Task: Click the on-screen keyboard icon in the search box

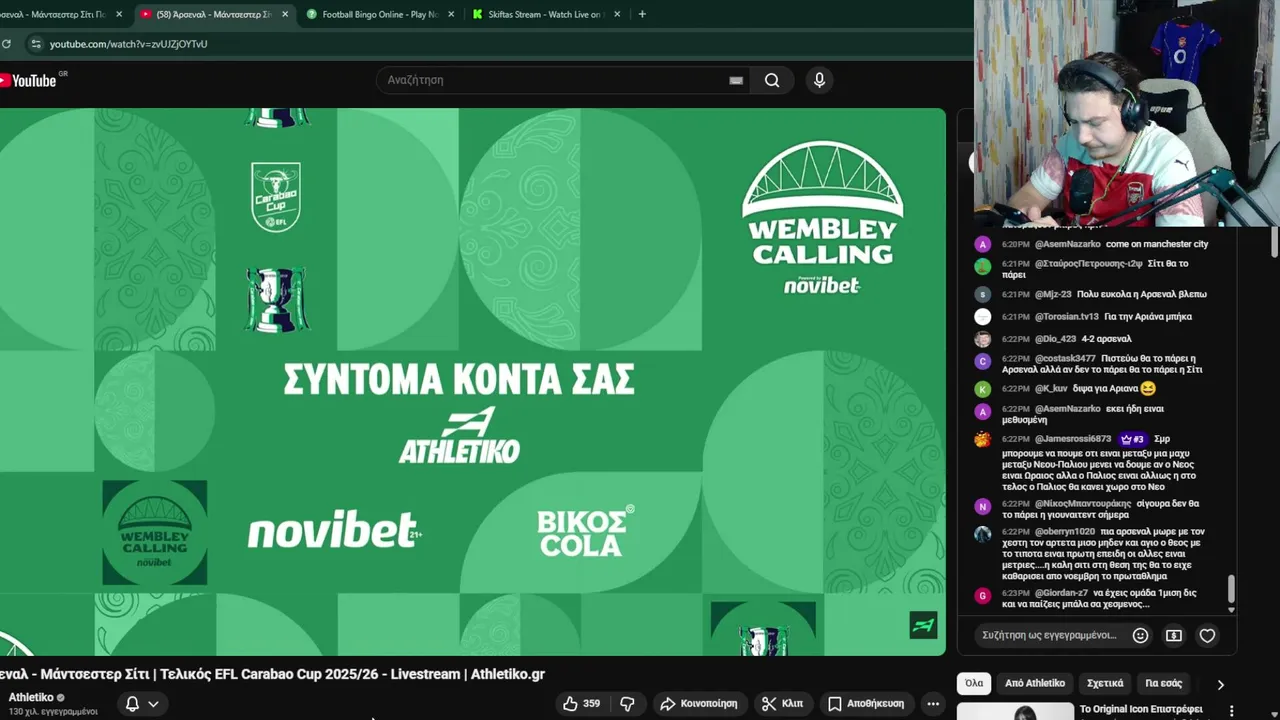Action: click(736, 80)
